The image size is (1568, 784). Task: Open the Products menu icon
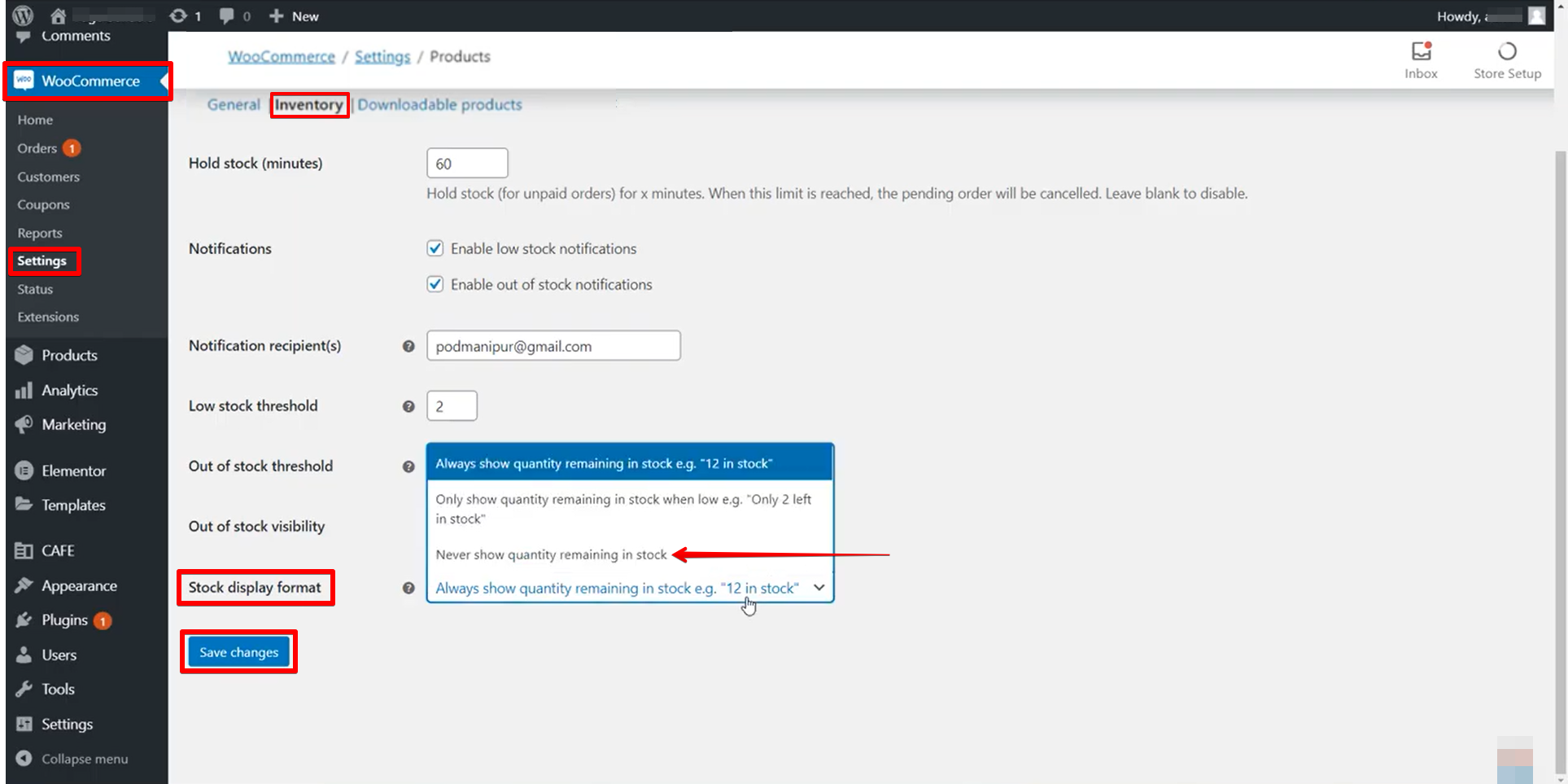24,355
